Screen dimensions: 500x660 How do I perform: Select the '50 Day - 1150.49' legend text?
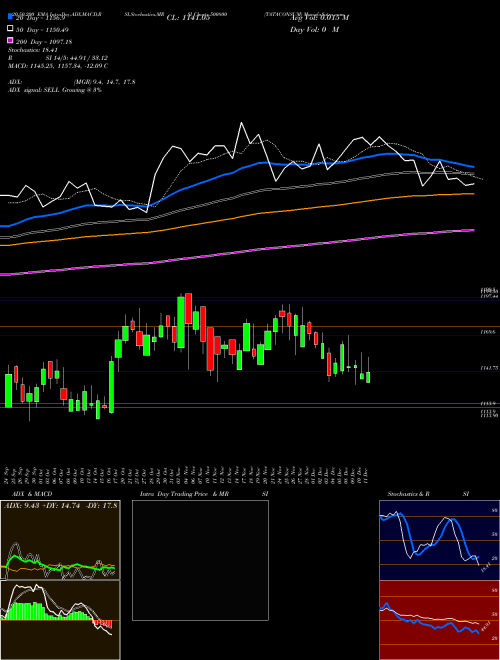click(x=42, y=30)
